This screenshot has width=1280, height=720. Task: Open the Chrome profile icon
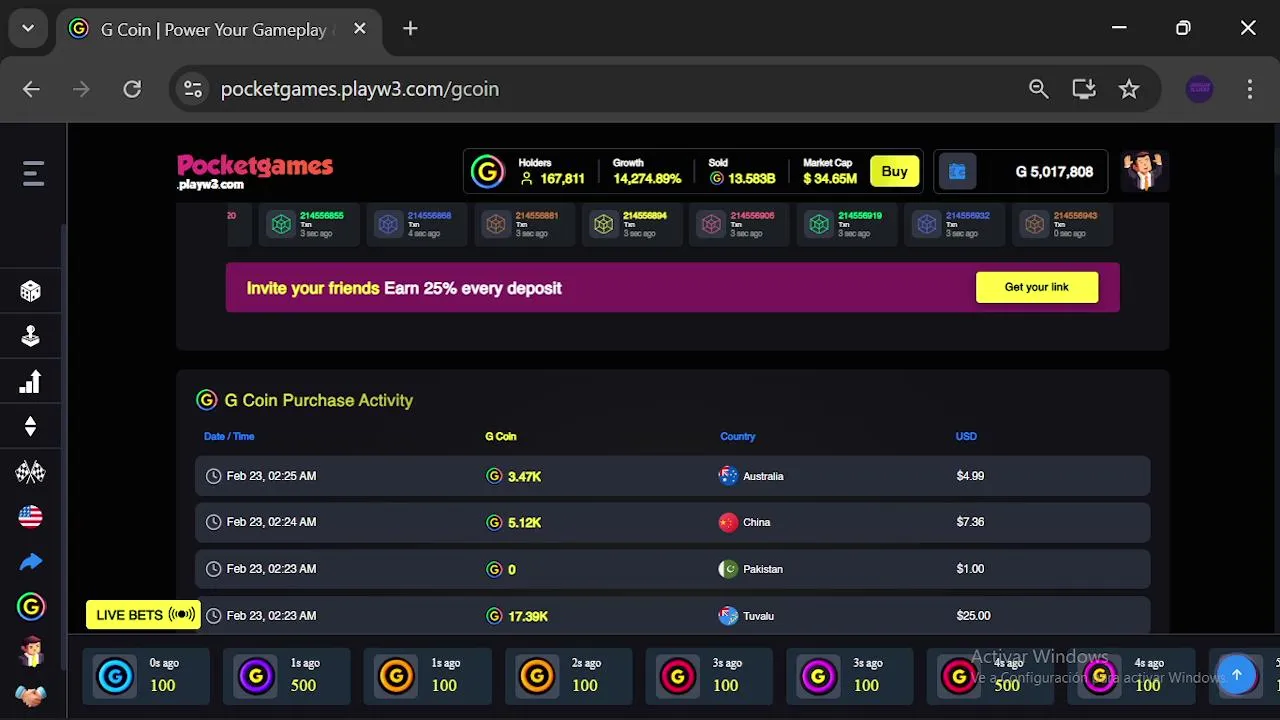tap(1200, 89)
